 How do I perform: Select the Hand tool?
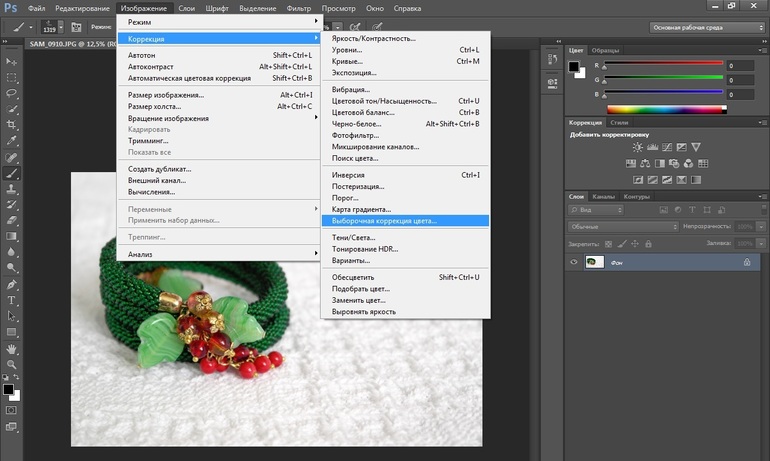(x=12, y=349)
